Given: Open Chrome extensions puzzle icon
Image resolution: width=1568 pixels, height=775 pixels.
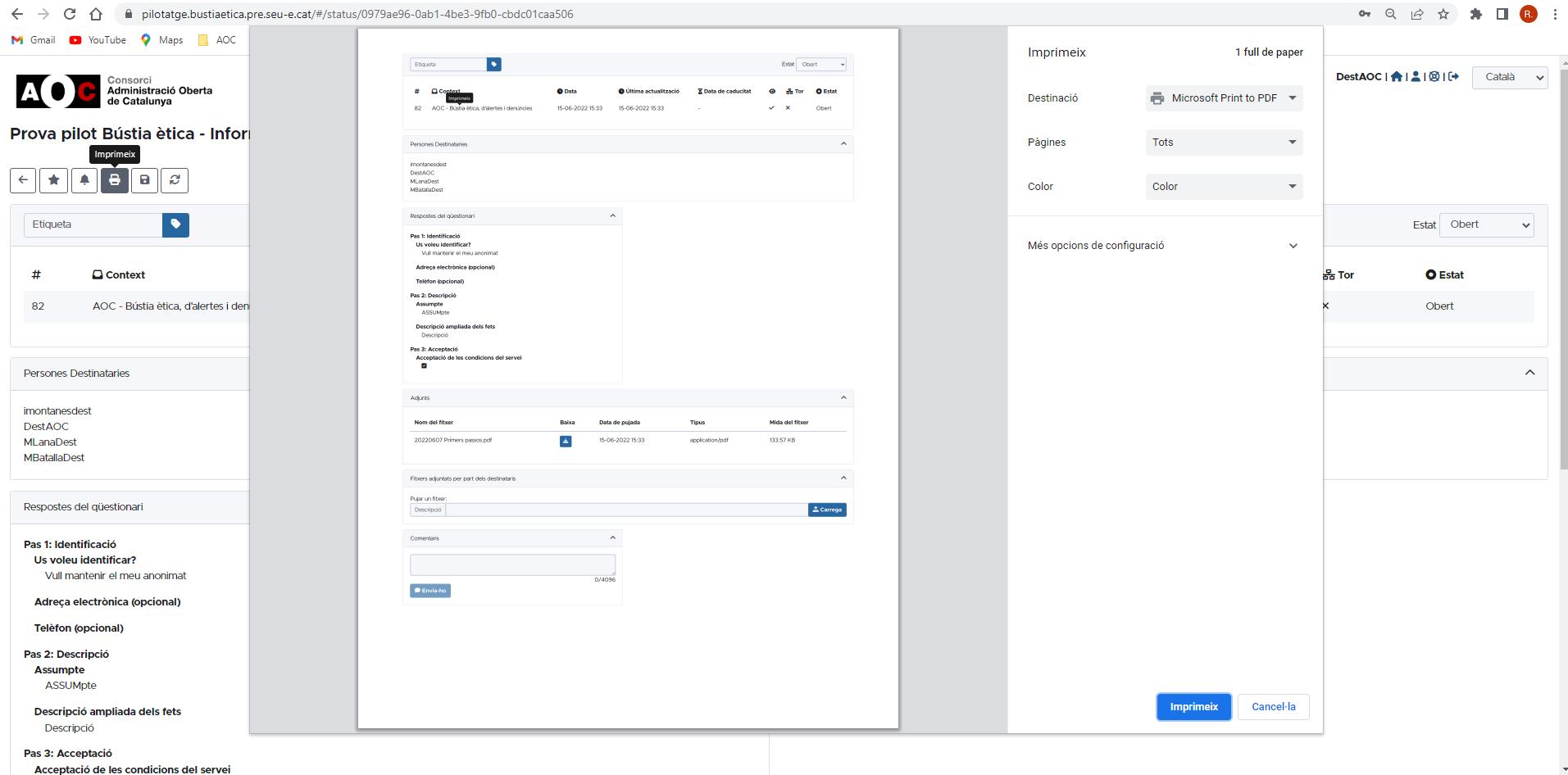Looking at the screenshot, I should point(1476,14).
